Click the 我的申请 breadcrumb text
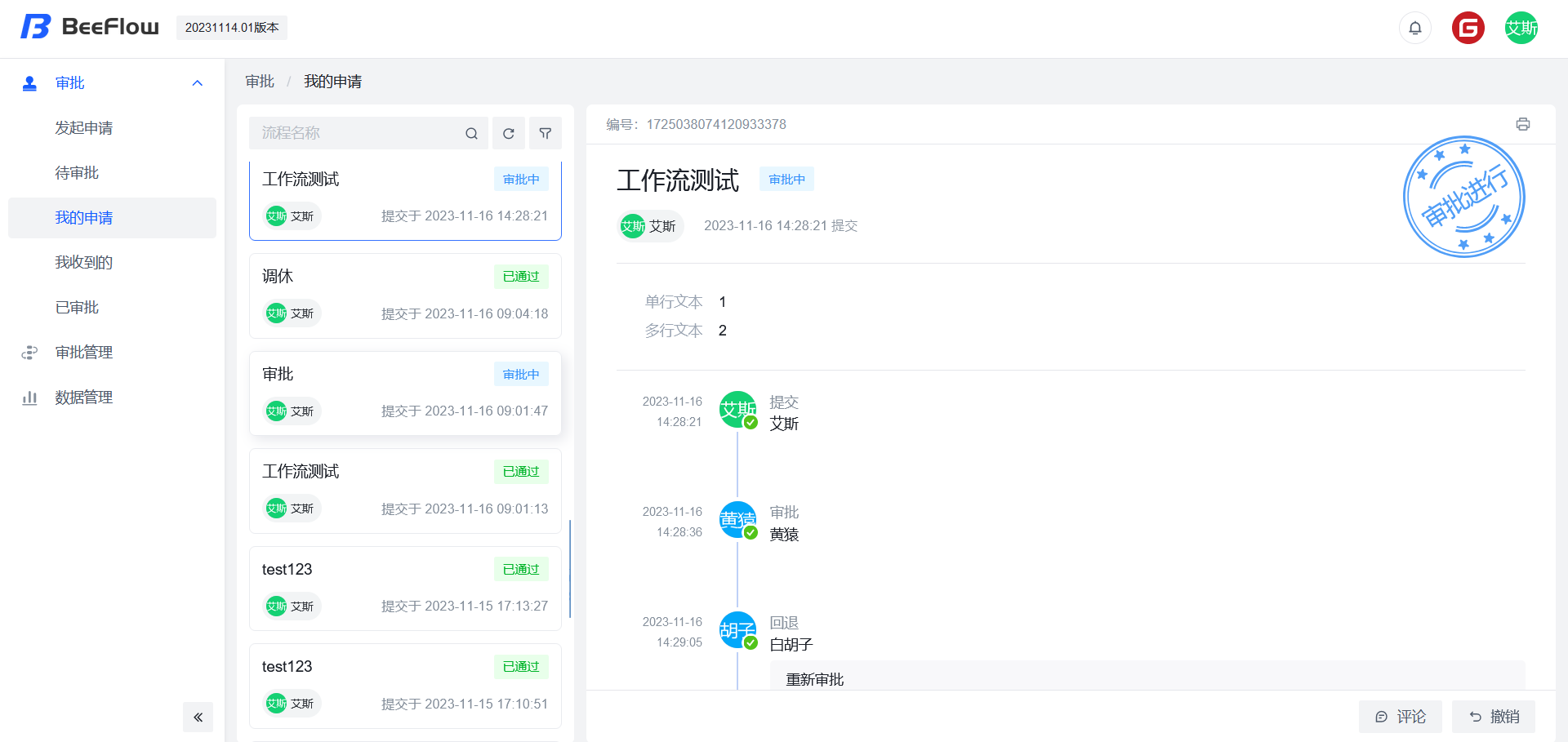The height and width of the screenshot is (742, 1568). coord(333,82)
